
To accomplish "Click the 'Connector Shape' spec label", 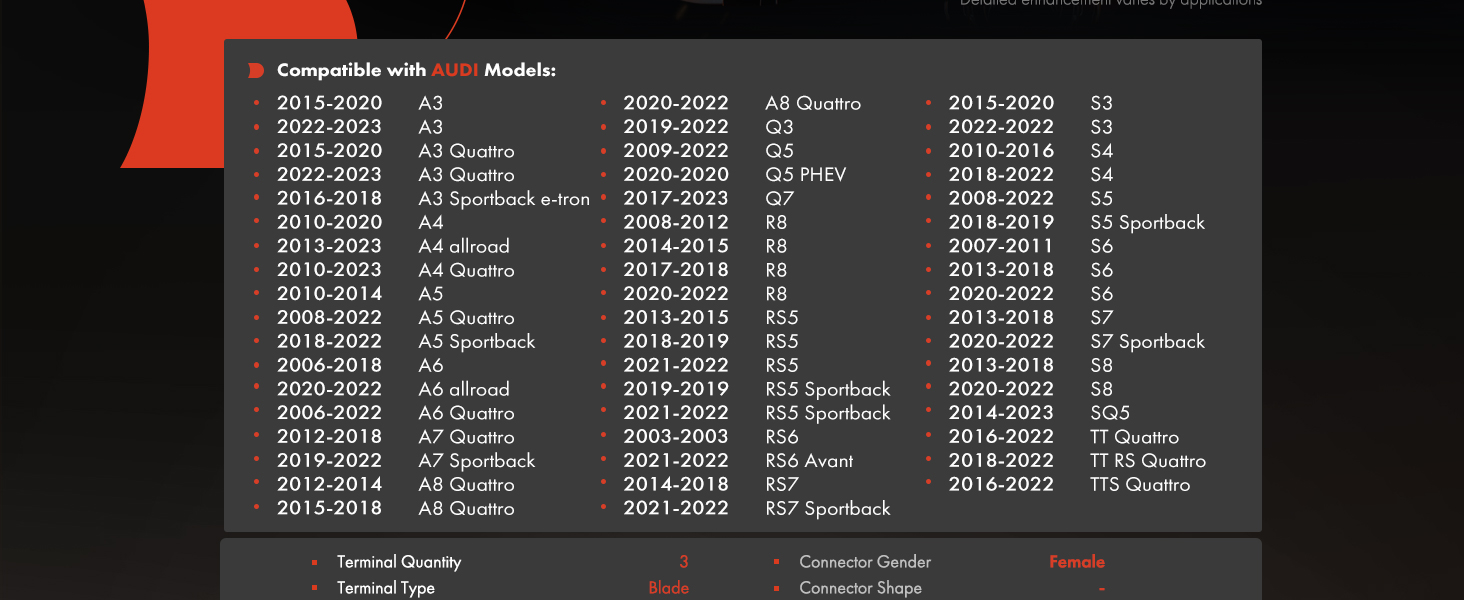I will point(860,588).
